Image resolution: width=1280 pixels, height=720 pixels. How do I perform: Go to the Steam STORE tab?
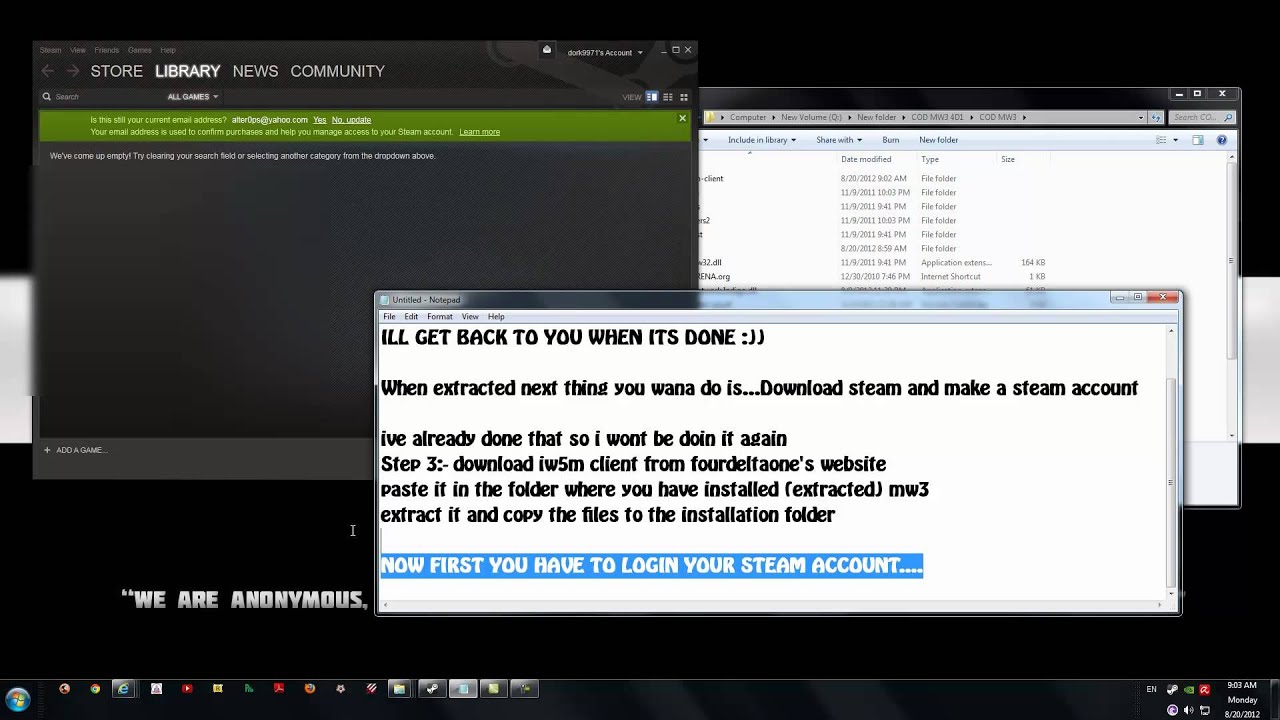tap(116, 71)
